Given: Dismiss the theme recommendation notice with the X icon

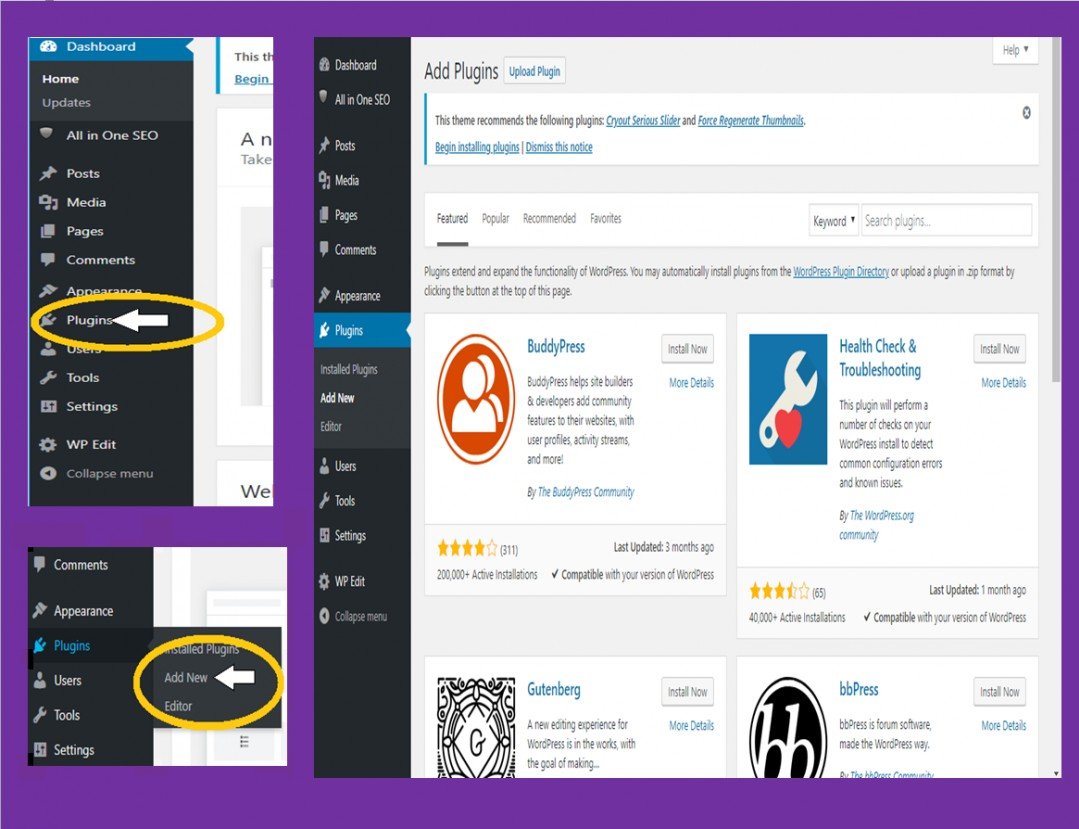Looking at the screenshot, I should (1026, 113).
